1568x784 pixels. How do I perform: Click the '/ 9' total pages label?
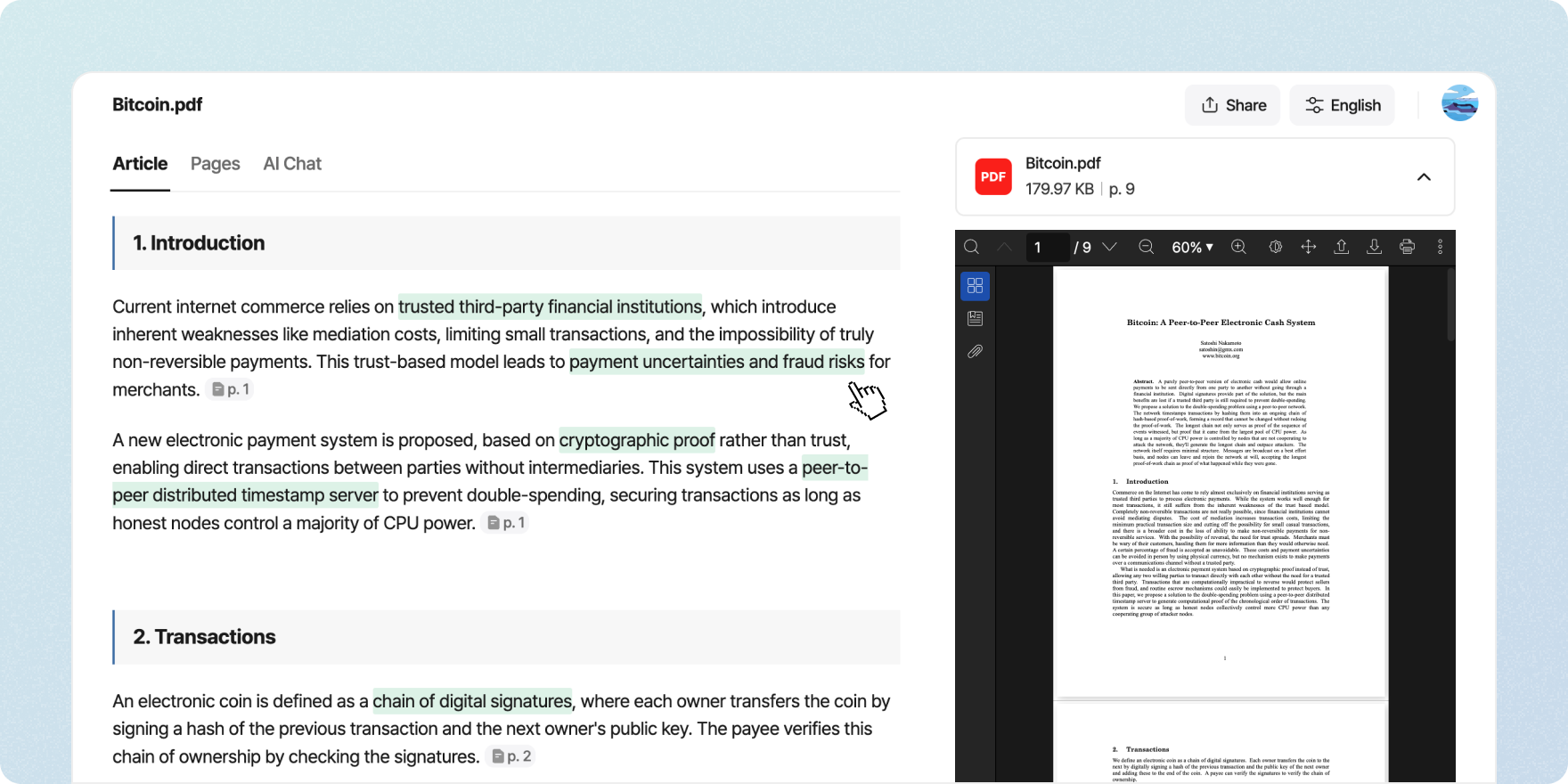pos(1082,248)
